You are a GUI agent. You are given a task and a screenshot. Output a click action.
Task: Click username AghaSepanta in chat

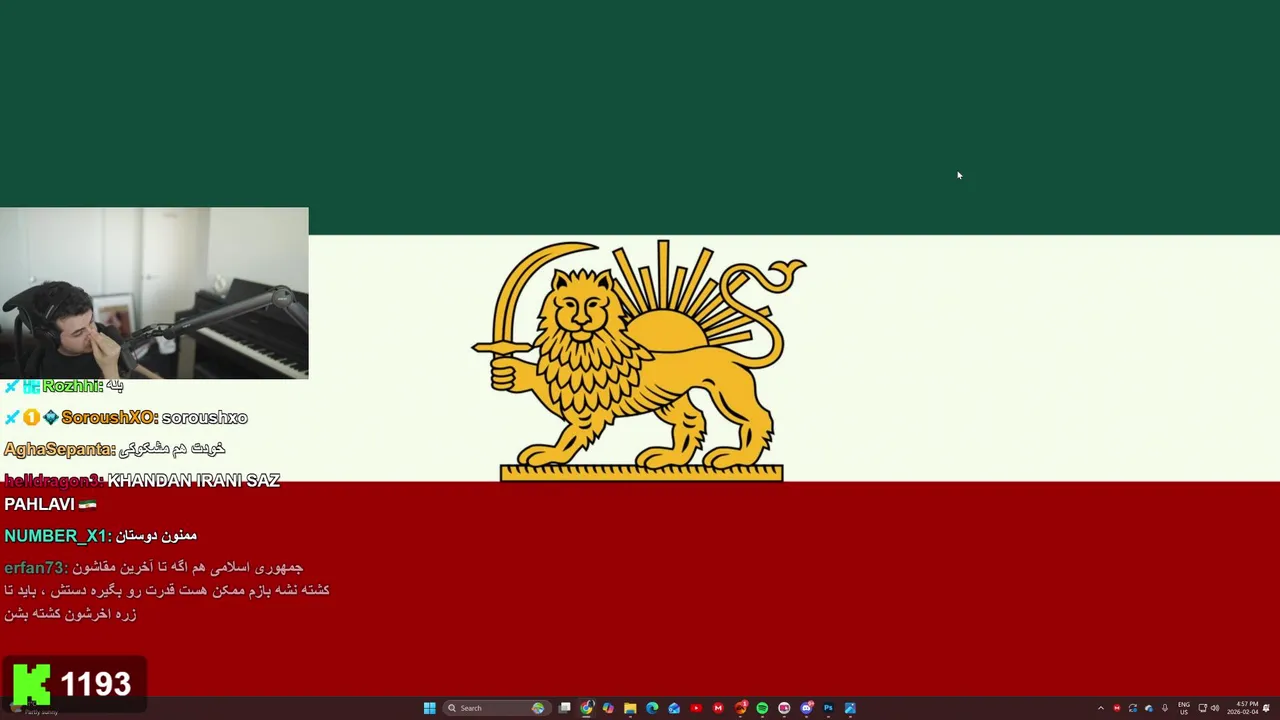[x=58, y=449]
